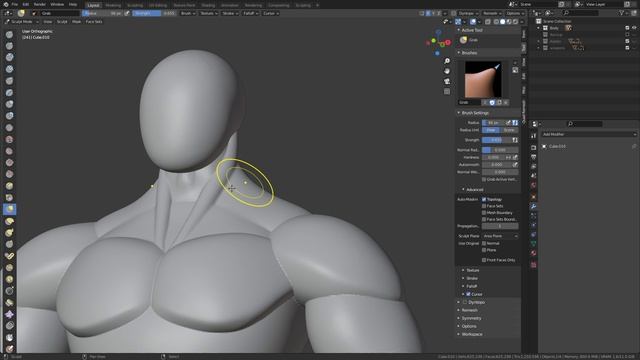Open Sculpt Plane Area Plane dropdown
640x360 pixels.
tap(500, 236)
